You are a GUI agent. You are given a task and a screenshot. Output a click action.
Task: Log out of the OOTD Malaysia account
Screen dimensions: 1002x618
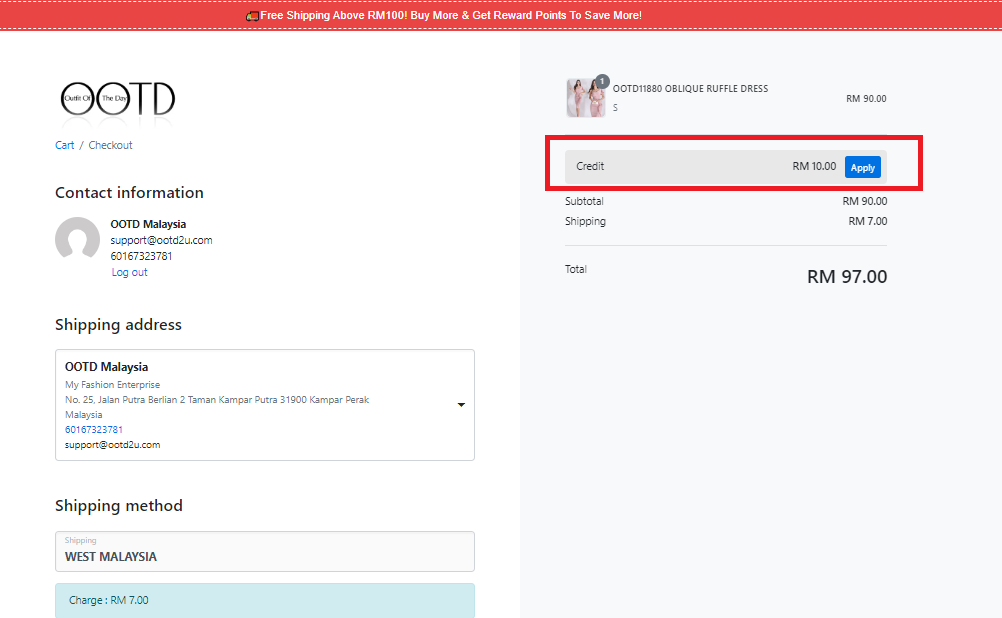tap(130, 272)
